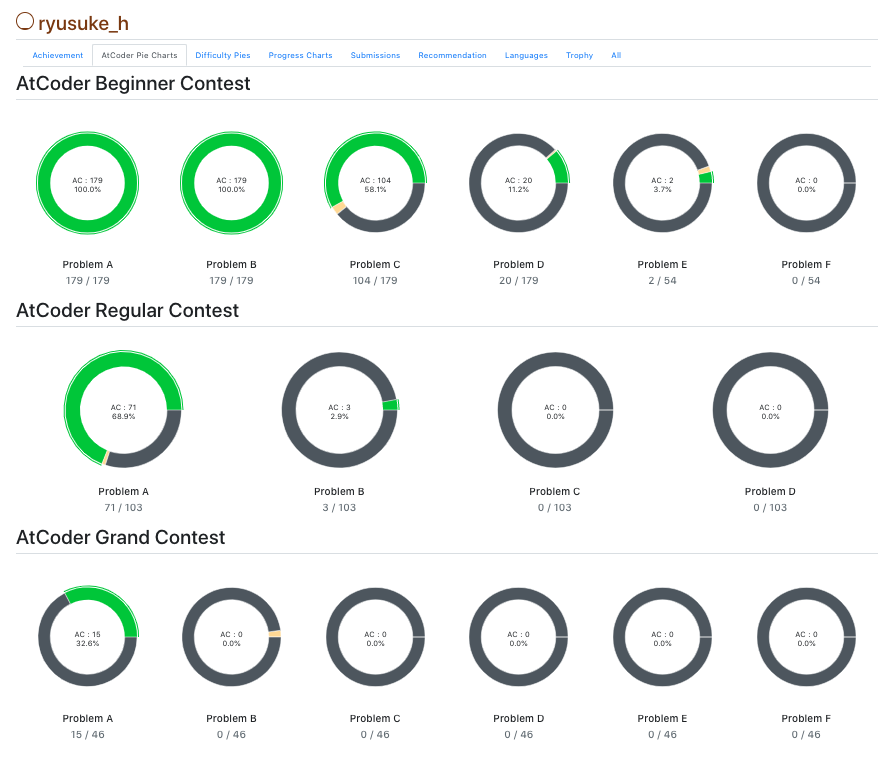This screenshot has width=882, height=780.
Task: Click the Beginner Contest Problem D pie chart
Action: (519, 183)
